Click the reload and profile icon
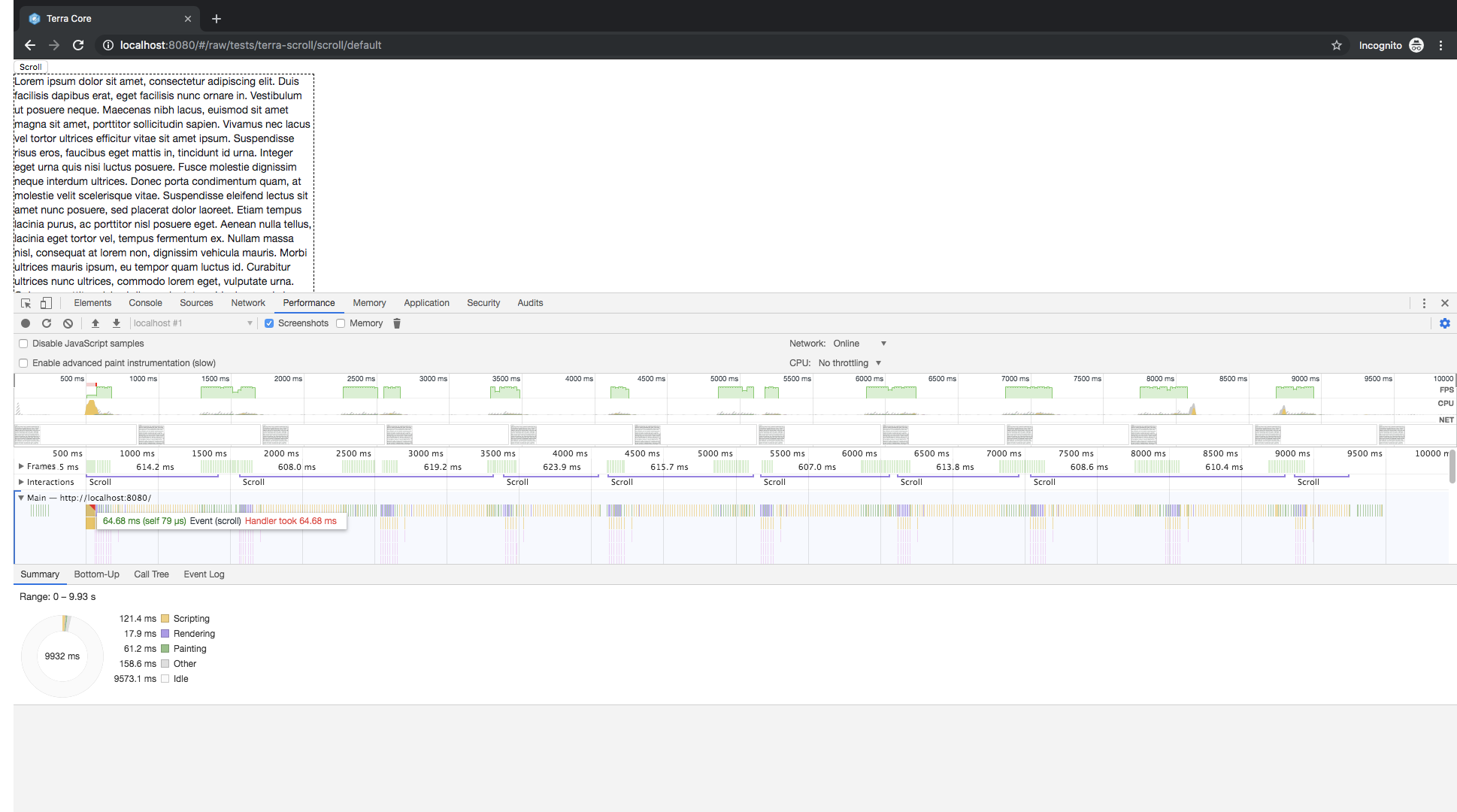 (47, 323)
